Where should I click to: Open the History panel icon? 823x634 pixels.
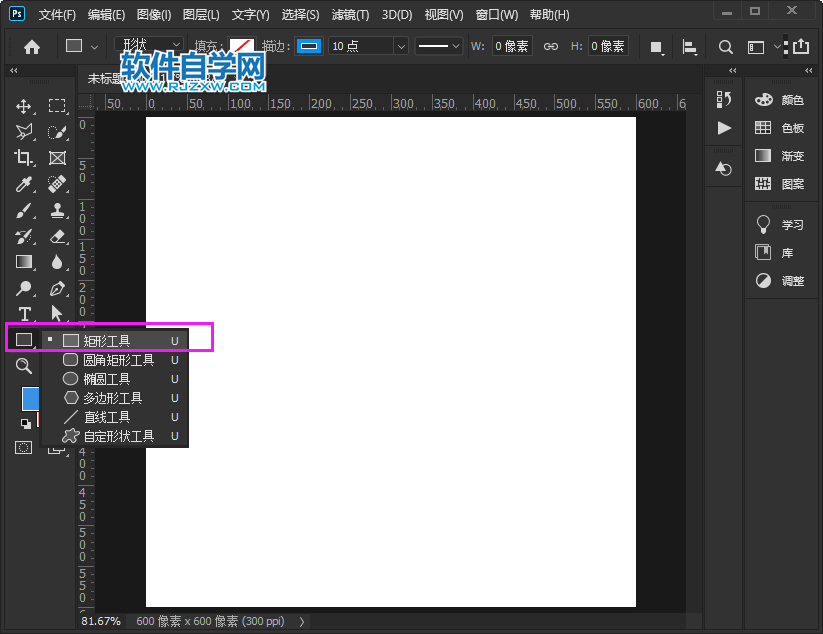(x=725, y=99)
